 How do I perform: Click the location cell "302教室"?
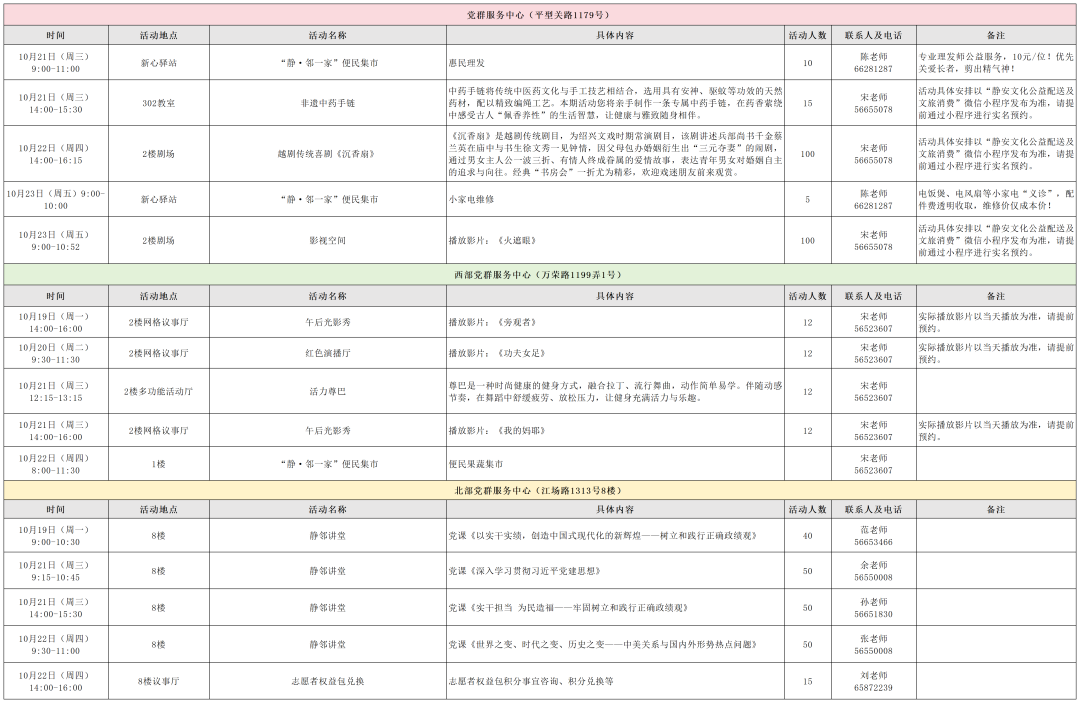pos(159,103)
